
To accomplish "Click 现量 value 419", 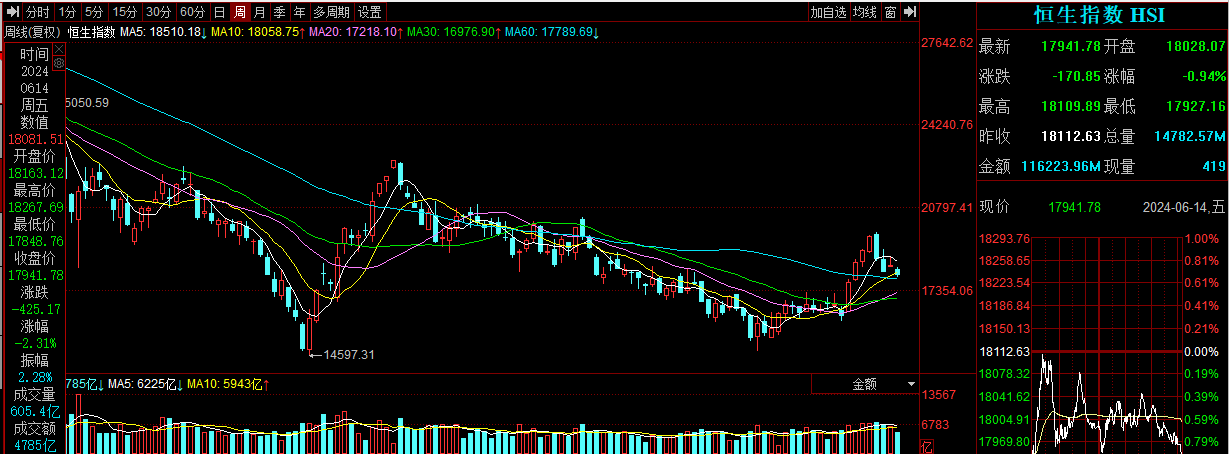I will click(x=1214, y=167).
